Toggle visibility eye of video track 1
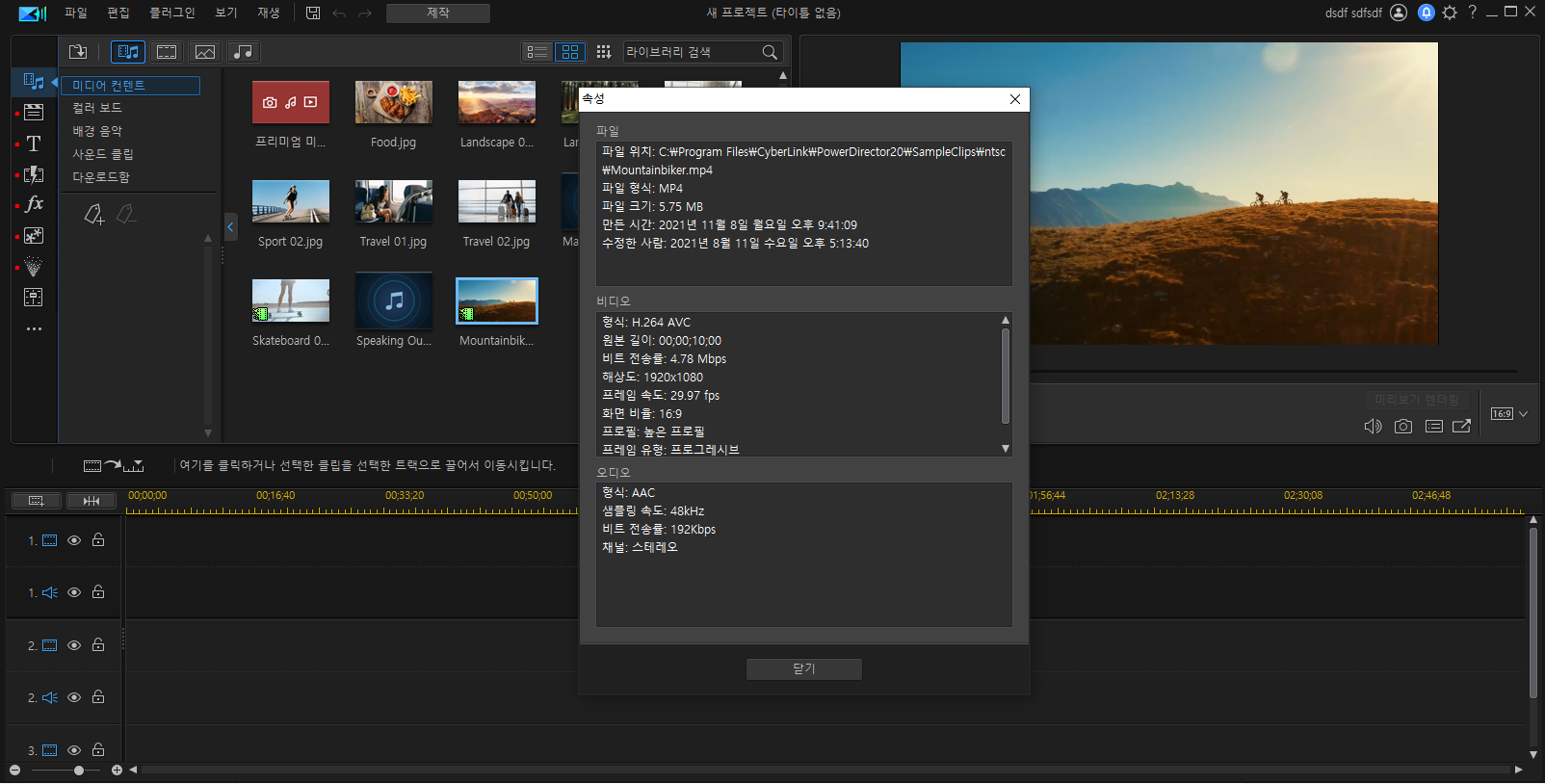Viewport: 1545px width, 784px height. click(x=74, y=540)
